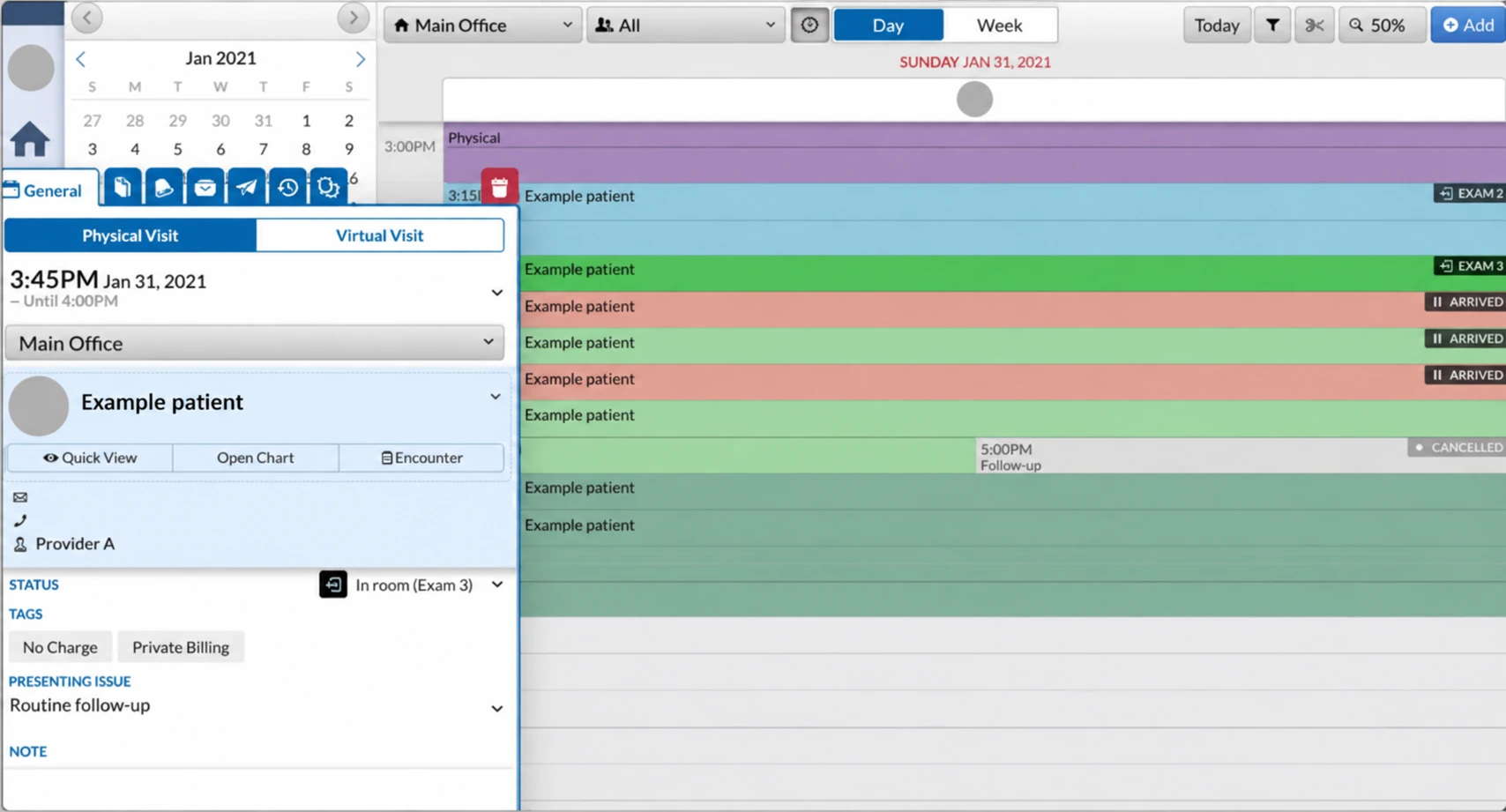Select the Exam 3 green appointment block
Image resolution: width=1506 pixels, height=812 pixels.
tap(1012, 272)
